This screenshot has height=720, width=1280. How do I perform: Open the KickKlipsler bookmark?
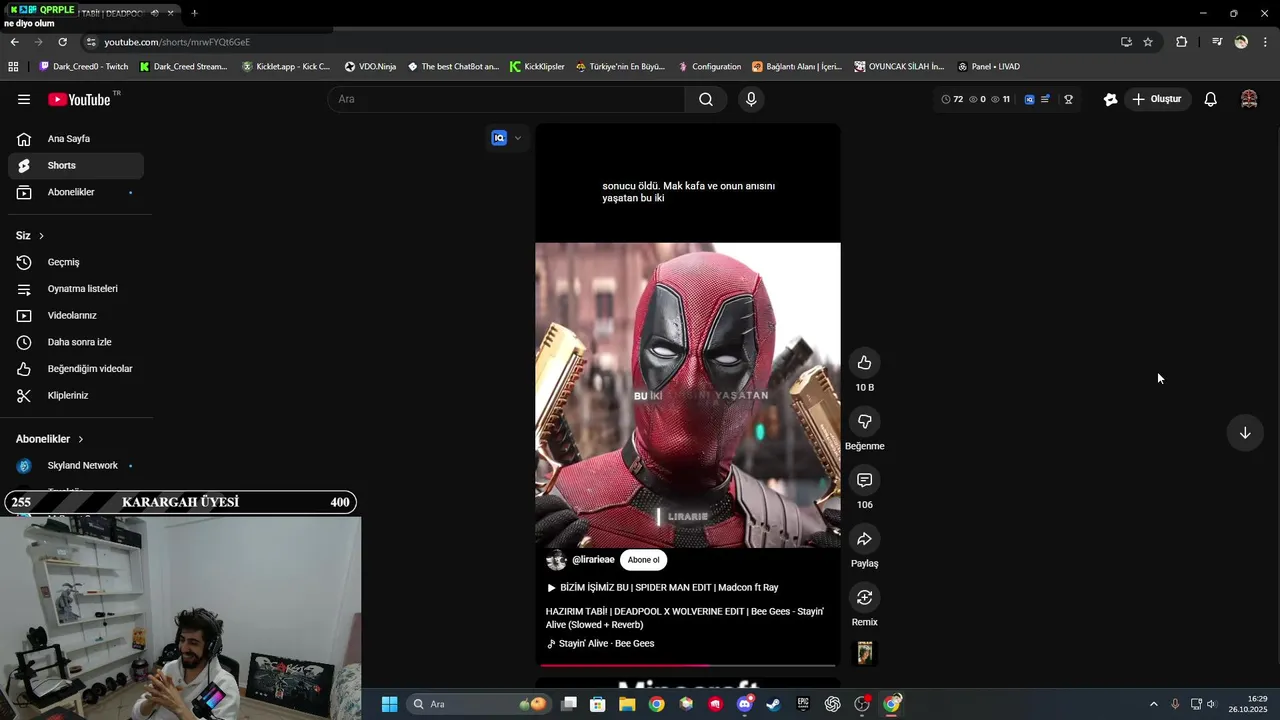click(537, 67)
